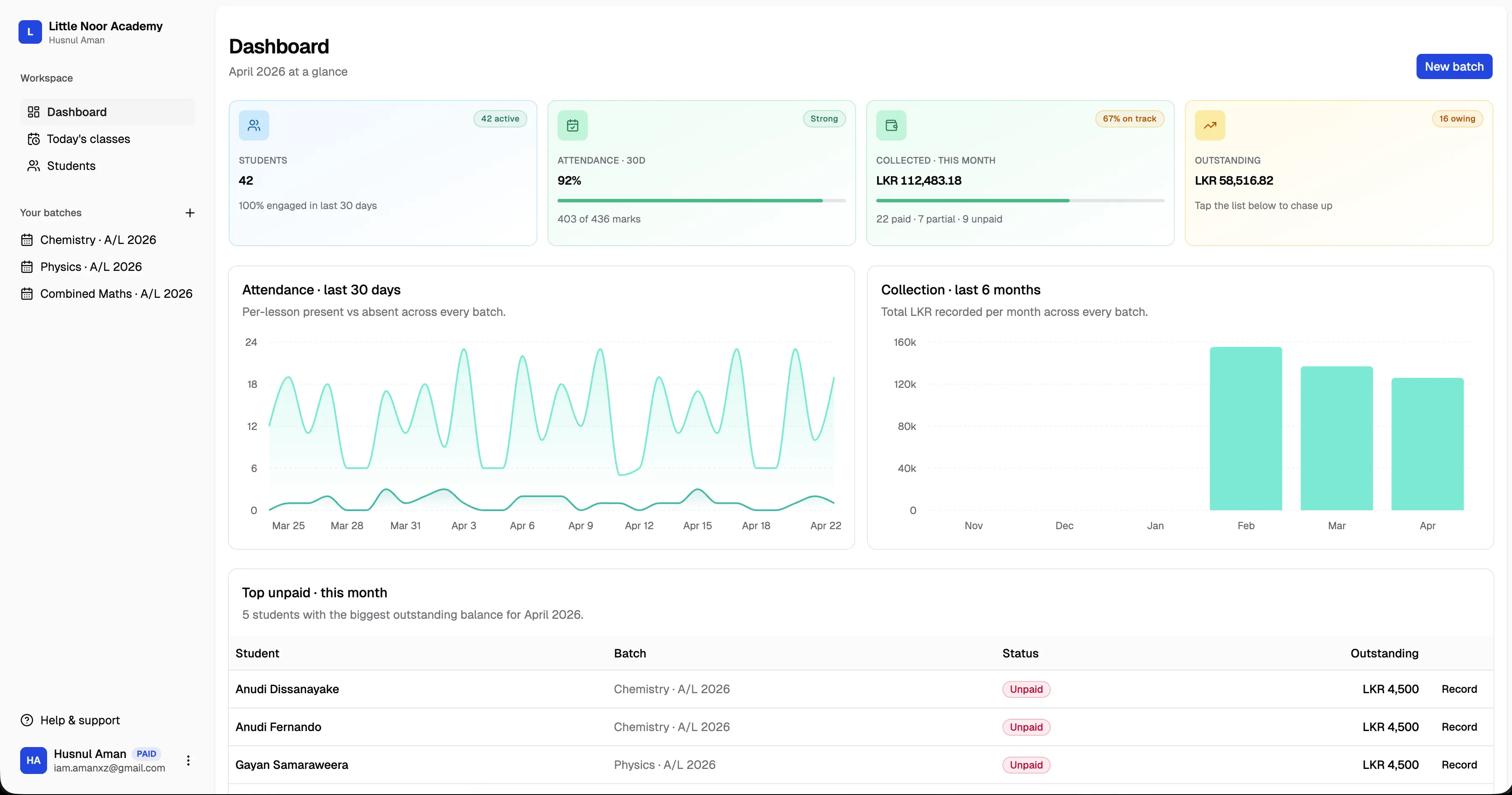The image size is (1512, 795).
Task: Click the Help & support question mark icon
Action: [27, 721]
